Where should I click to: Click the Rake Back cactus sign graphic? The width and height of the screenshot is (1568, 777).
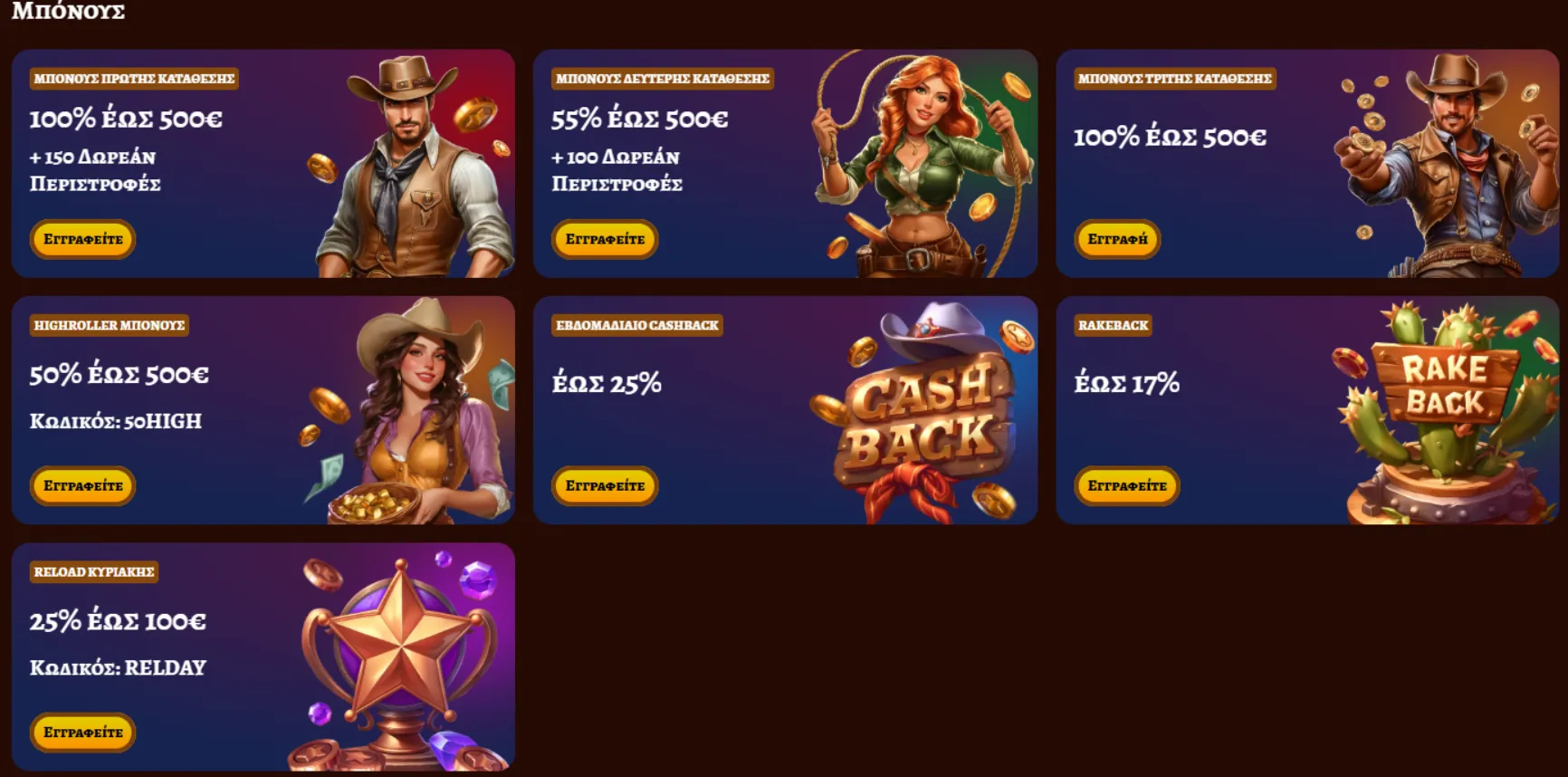1447,412
